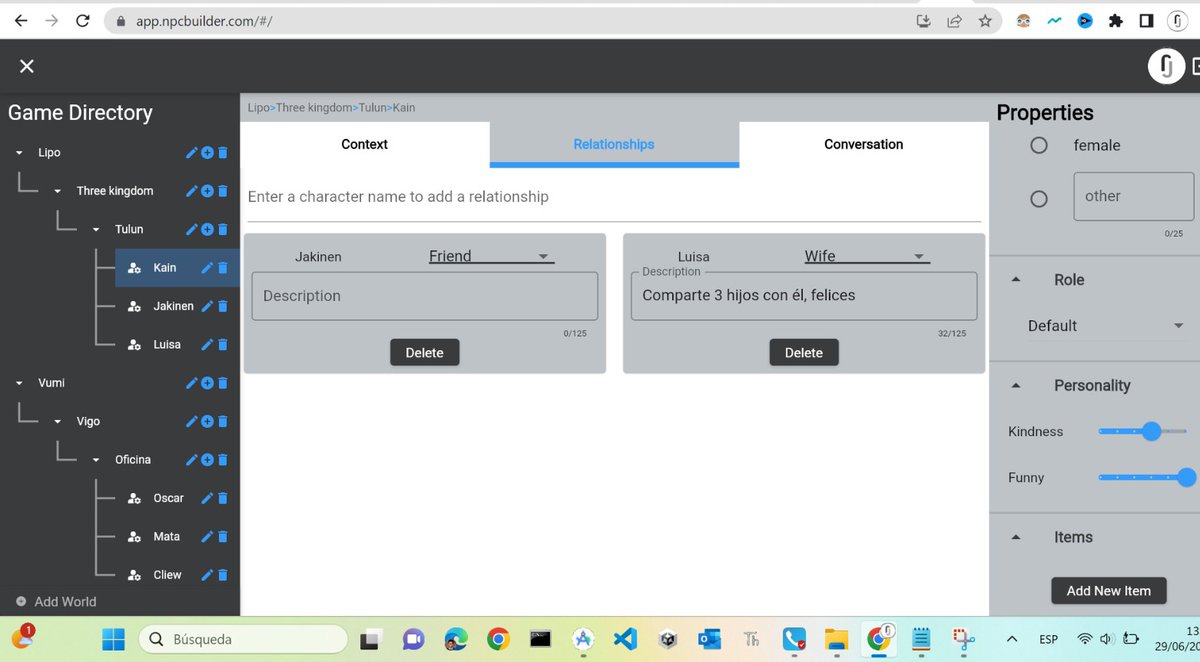Select Jakinen in the game directory
The height and width of the screenshot is (662, 1200).
tap(173, 306)
